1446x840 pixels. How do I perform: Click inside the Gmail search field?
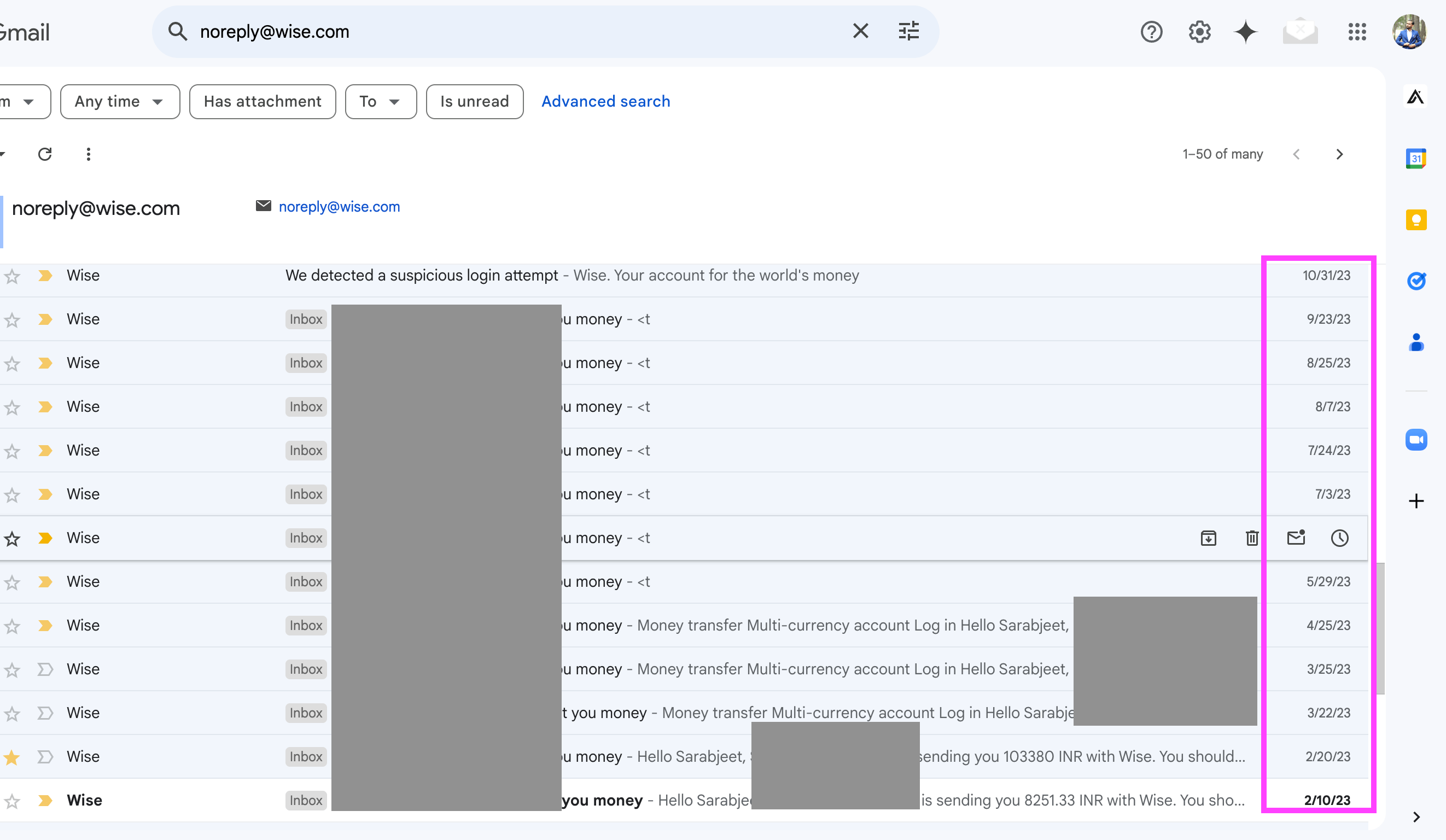[x=516, y=32]
